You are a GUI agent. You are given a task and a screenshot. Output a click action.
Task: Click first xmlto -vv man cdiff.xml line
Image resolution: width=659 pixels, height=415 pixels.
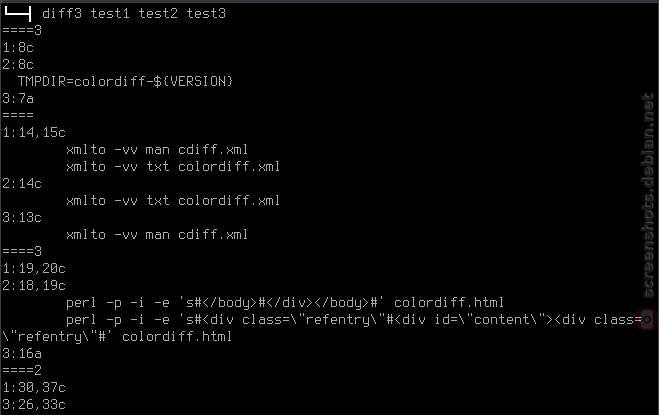pyautogui.click(x=157, y=149)
